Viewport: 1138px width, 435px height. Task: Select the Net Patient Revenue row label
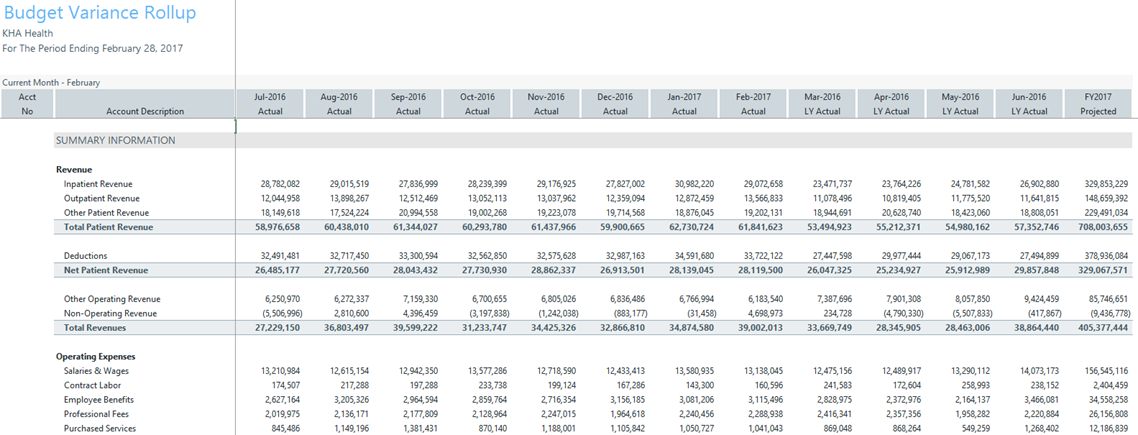105,271
